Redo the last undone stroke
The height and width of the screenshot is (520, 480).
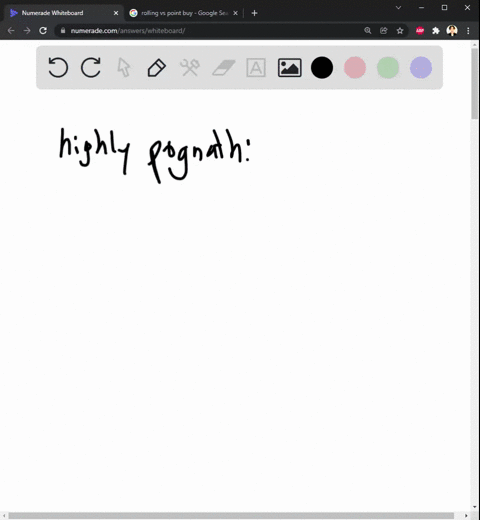point(91,68)
